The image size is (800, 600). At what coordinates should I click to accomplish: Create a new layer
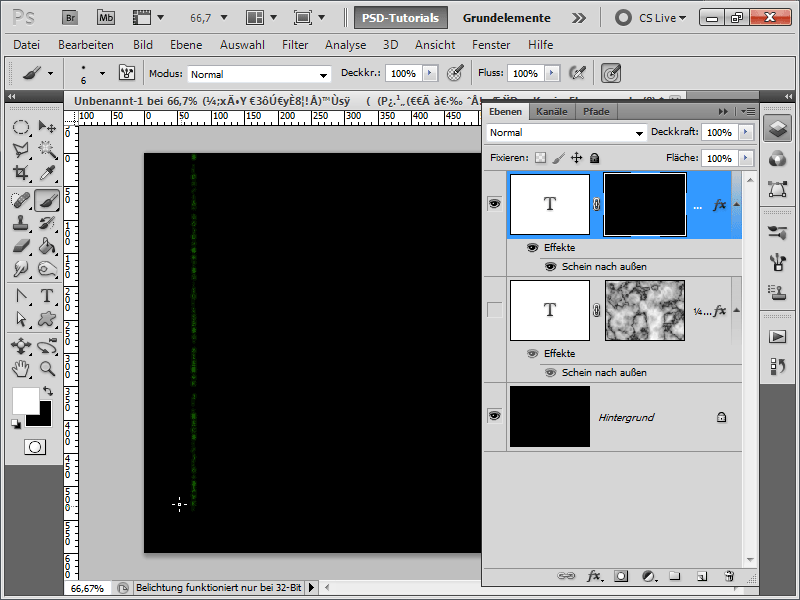pyautogui.click(x=702, y=576)
